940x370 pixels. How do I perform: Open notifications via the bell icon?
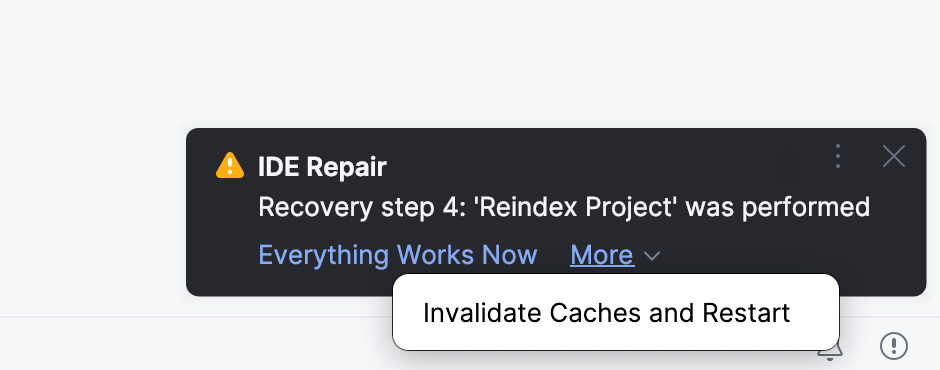[x=831, y=351]
